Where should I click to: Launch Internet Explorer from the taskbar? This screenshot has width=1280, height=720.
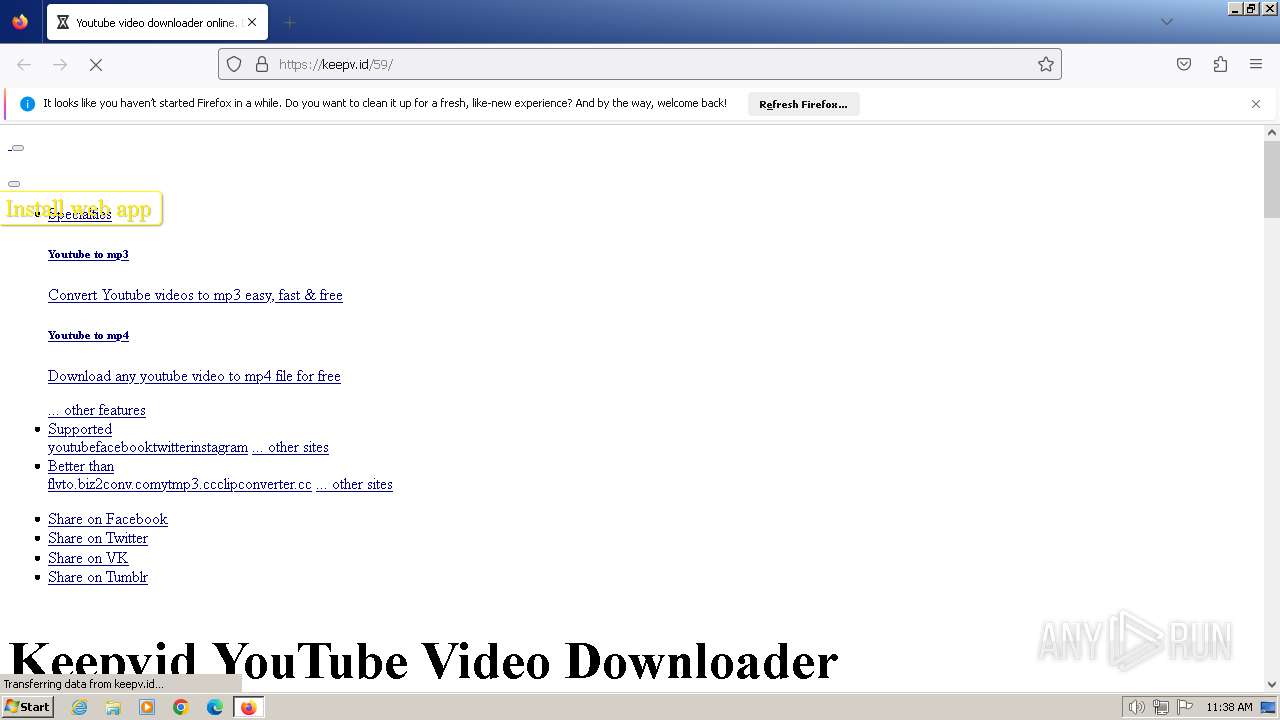(79, 707)
